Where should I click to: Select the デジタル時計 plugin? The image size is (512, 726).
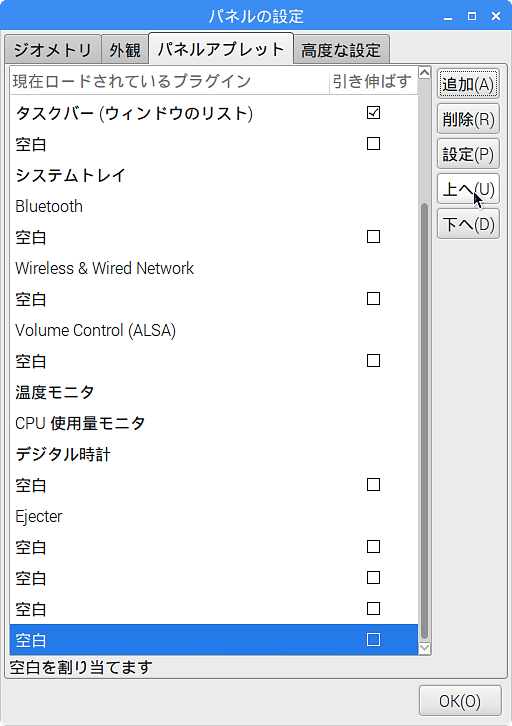213,454
